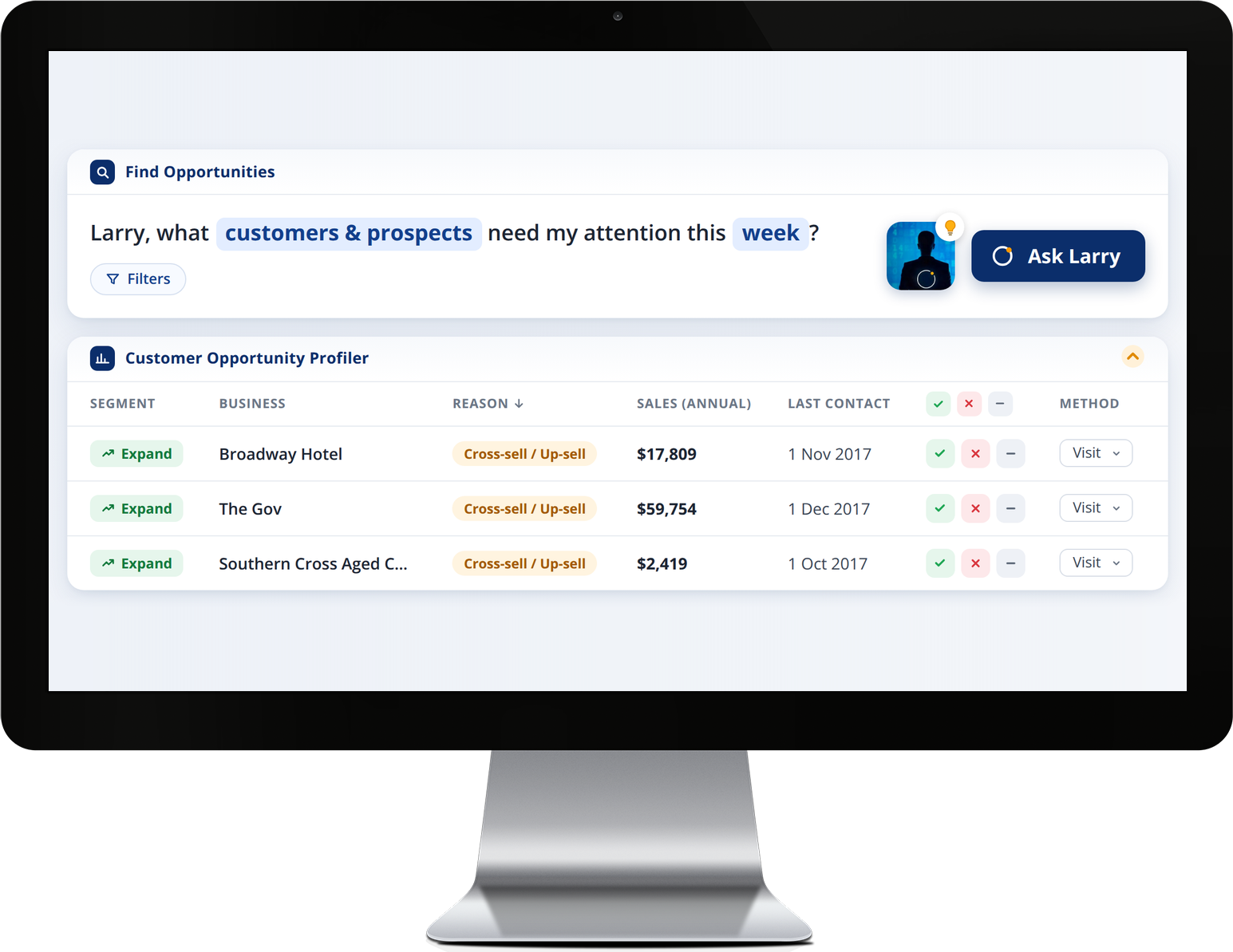Click Expand segment tag for Southern Cross Aged
The height and width of the screenshot is (952, 1233).
coord(136,563)
